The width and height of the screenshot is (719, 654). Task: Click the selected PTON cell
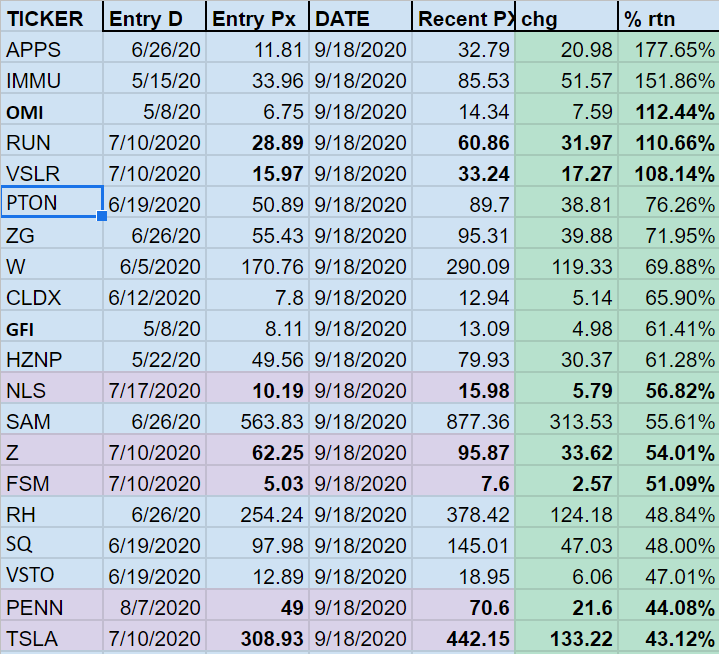tap(51, 202)
